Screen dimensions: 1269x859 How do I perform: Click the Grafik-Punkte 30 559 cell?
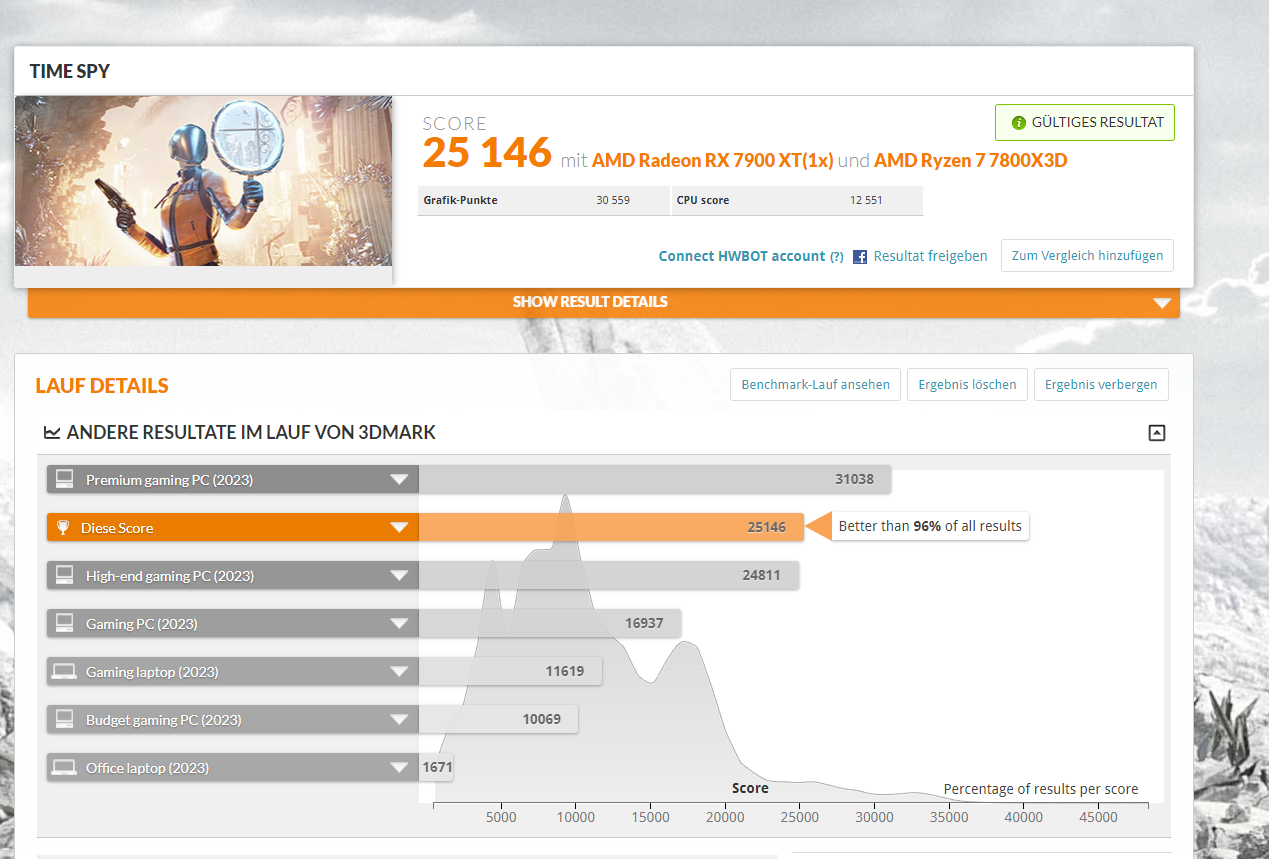[x=543, y=200]
